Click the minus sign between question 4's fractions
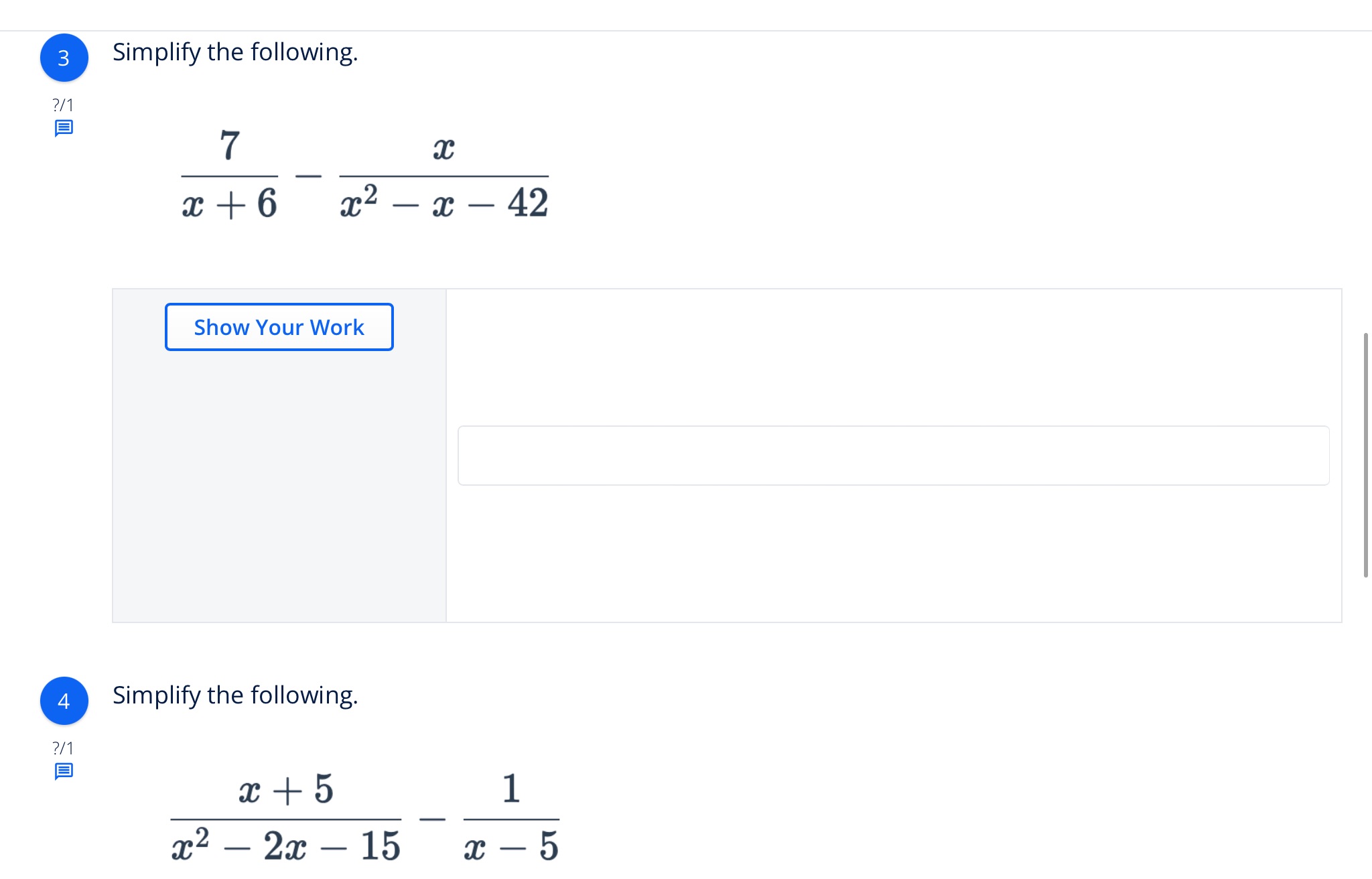The width and height of the screenshot is (1372, 879). pyautogui.click(x=433, y=819)
